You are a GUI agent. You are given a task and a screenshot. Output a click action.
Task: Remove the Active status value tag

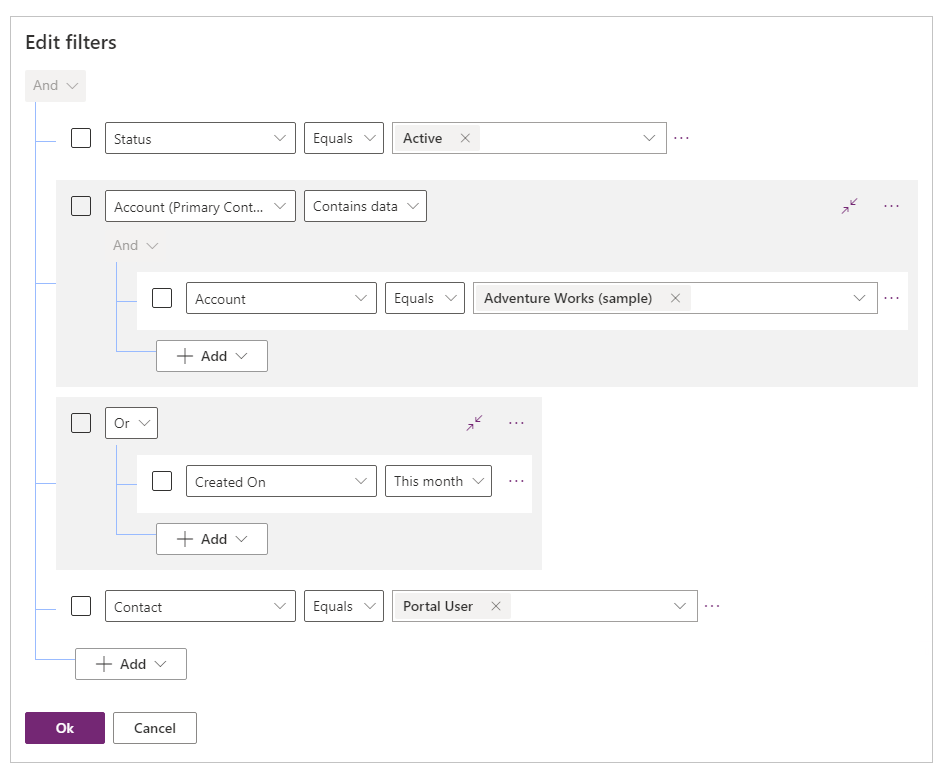click(x=465, y=139)
